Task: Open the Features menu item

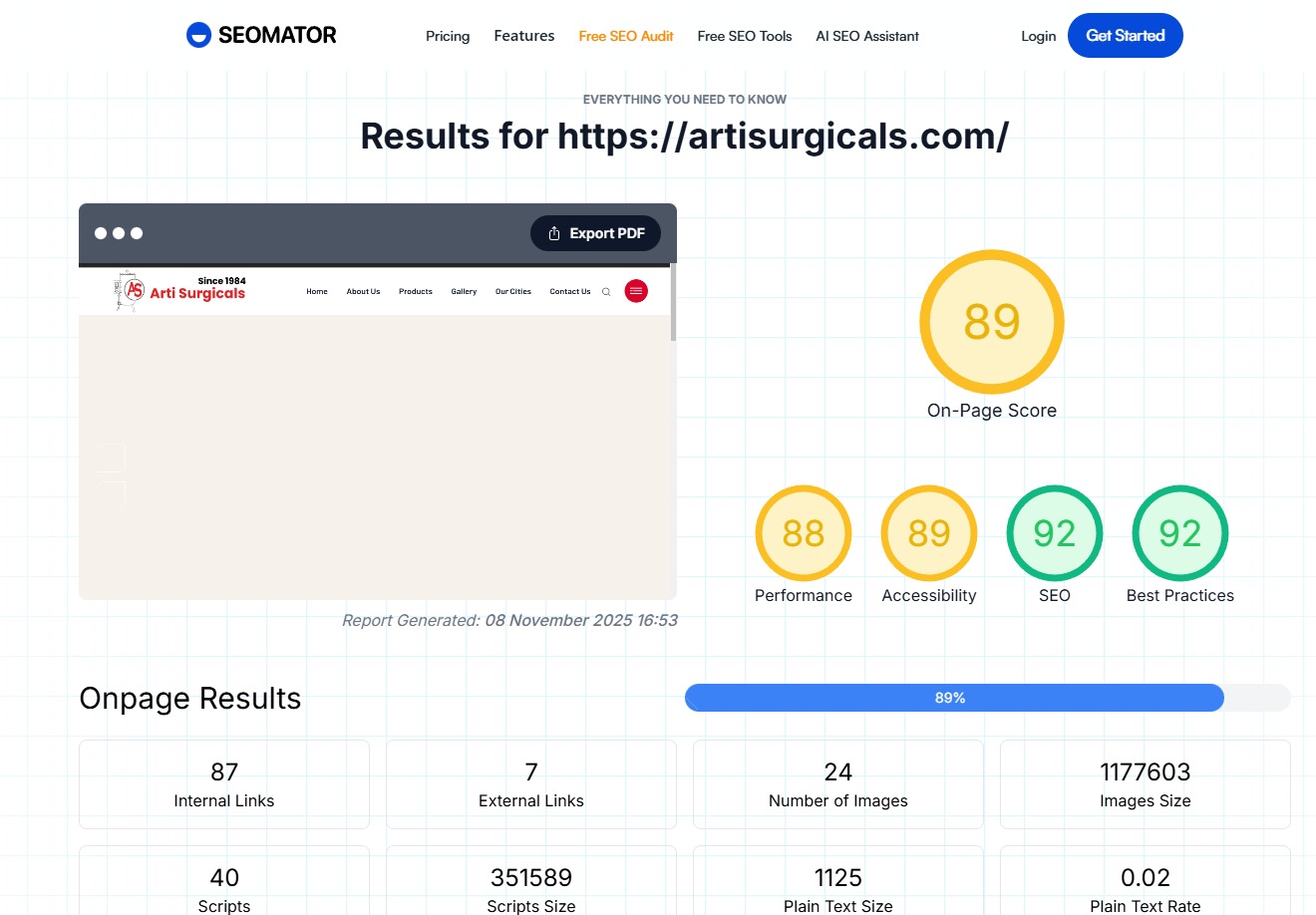Action: 524,36
